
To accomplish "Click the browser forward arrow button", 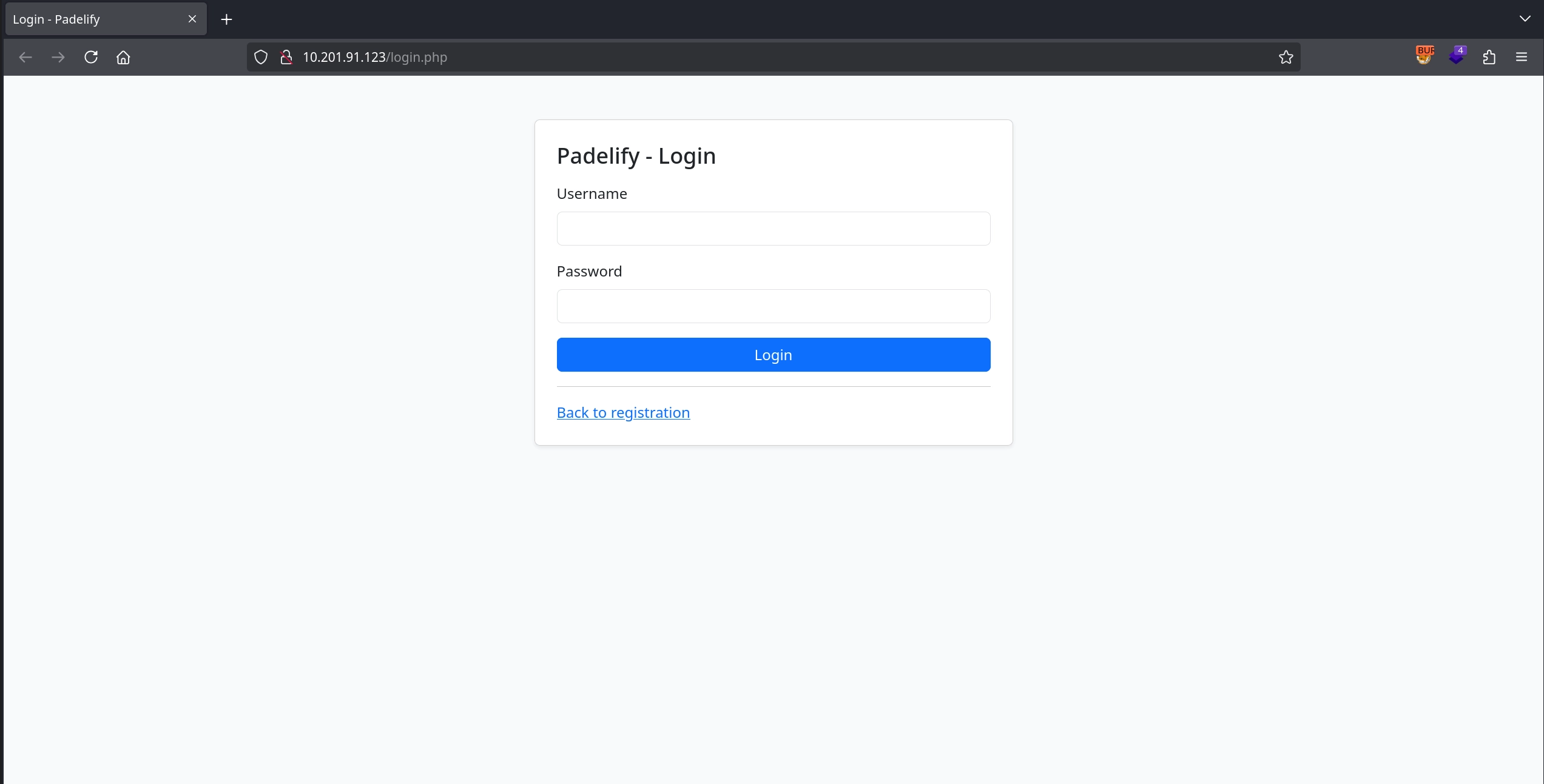I will (58, 57).
